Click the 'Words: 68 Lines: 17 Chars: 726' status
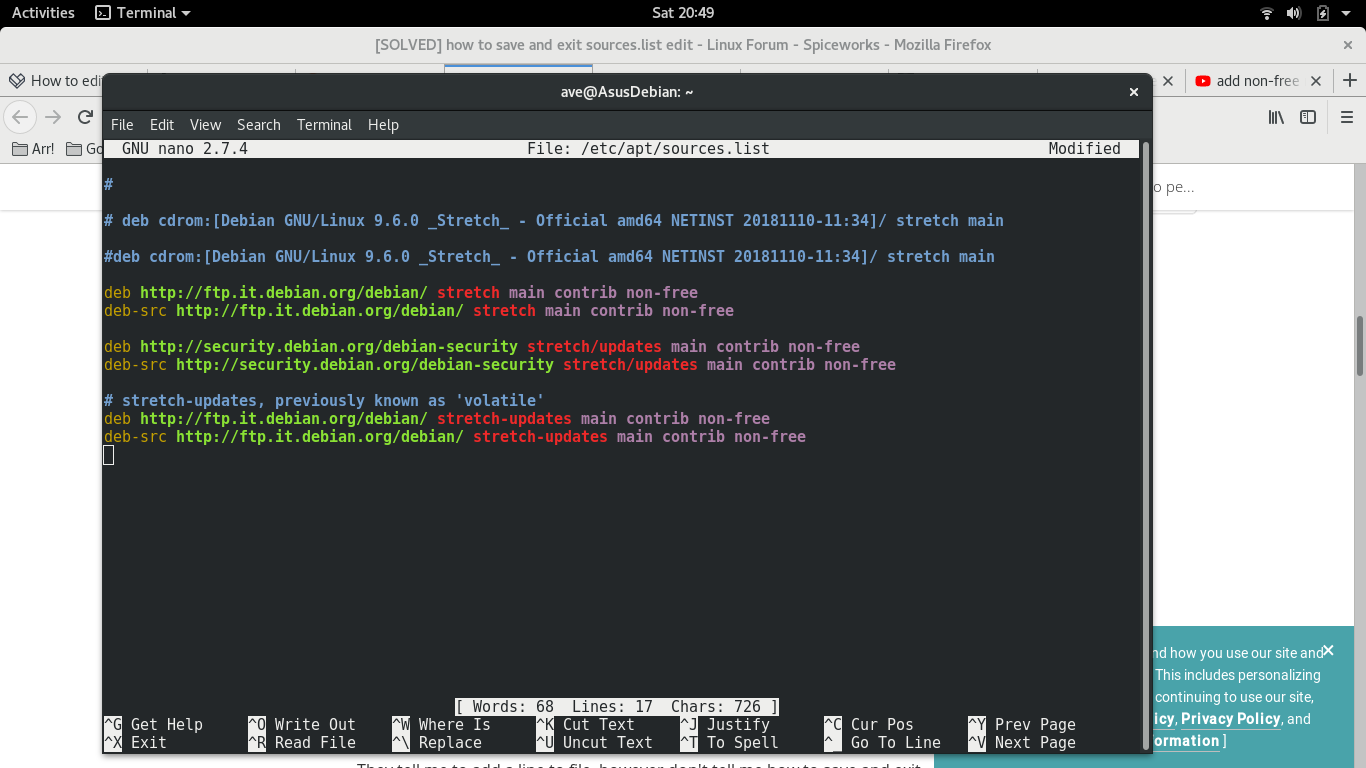The width and height of the screenshot is (1366, 768). (x=617, y=706)
